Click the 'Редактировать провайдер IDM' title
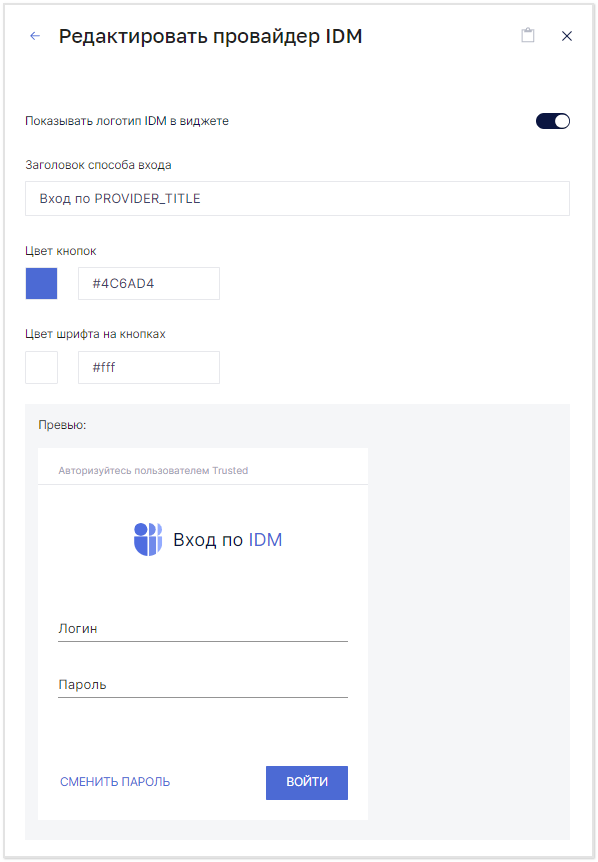Viewport: 598px width, 862px height. [x=211, y=36]
